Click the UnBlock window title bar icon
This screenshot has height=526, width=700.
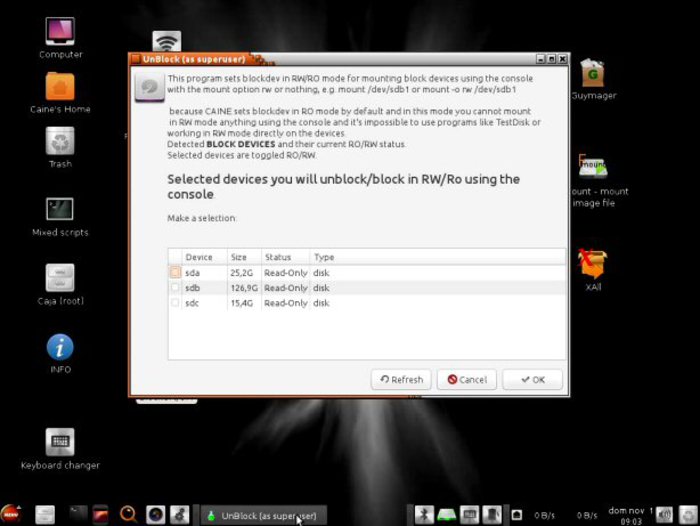[136, 59]
